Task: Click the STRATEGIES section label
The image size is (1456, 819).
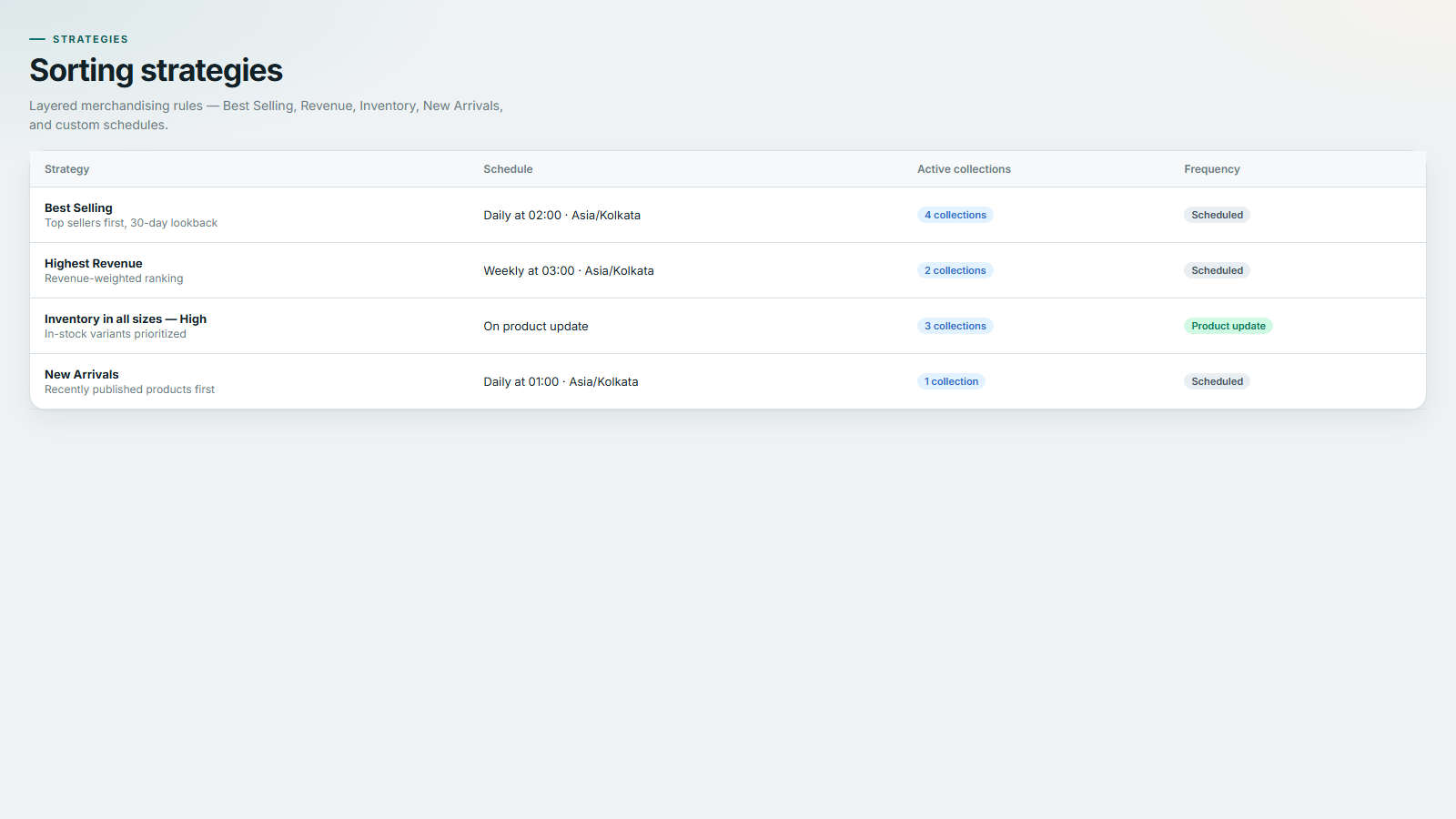Action: pos(90,39)
